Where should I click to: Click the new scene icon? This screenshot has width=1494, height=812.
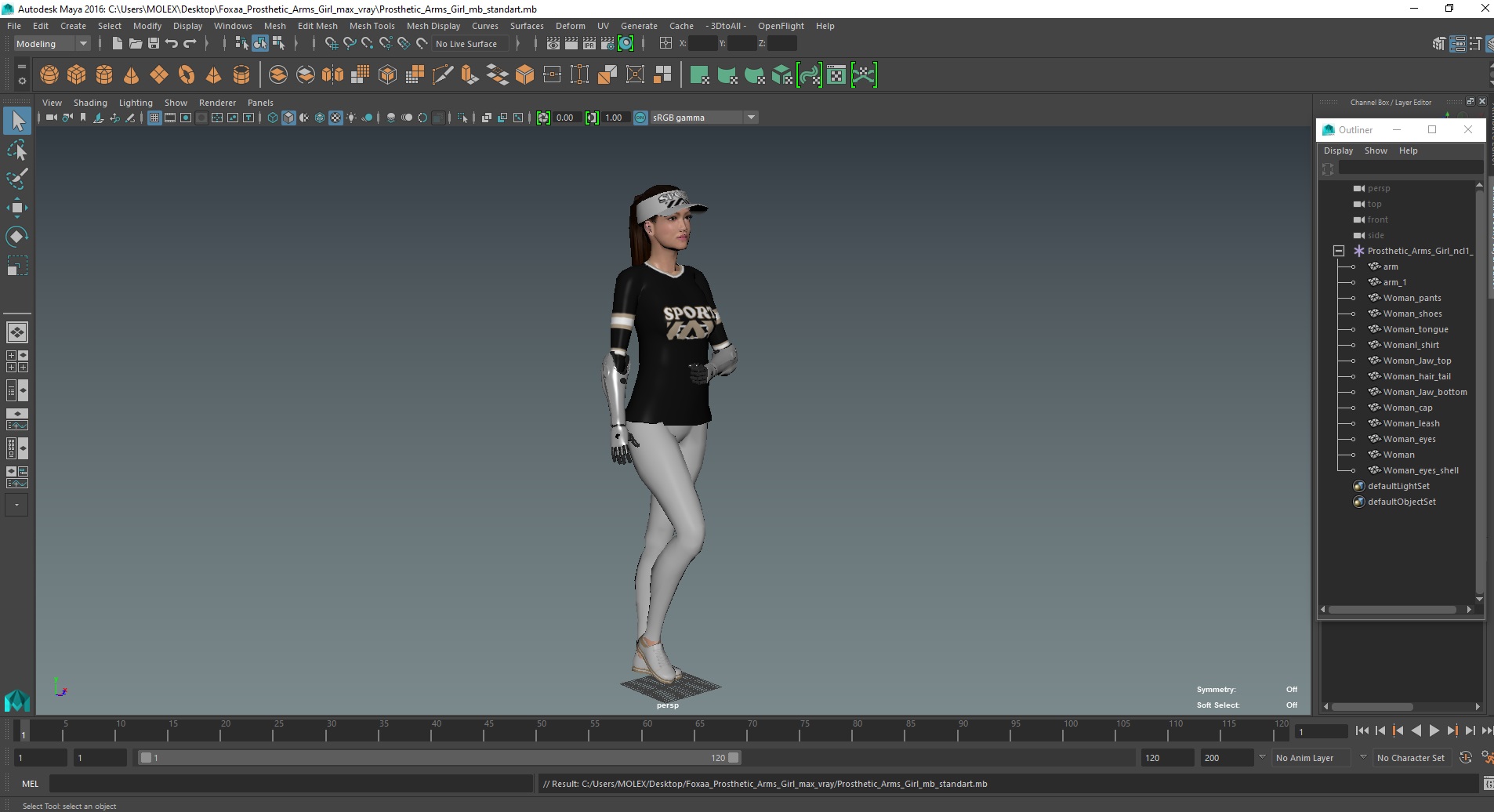click(117, 44)
